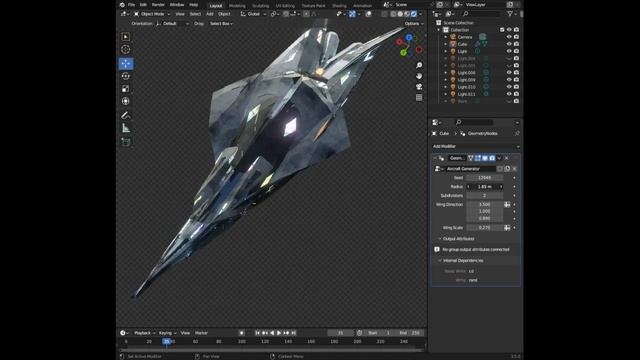
Task: Collapse the Internal Dependencies panel
Action: click(462, 260)
